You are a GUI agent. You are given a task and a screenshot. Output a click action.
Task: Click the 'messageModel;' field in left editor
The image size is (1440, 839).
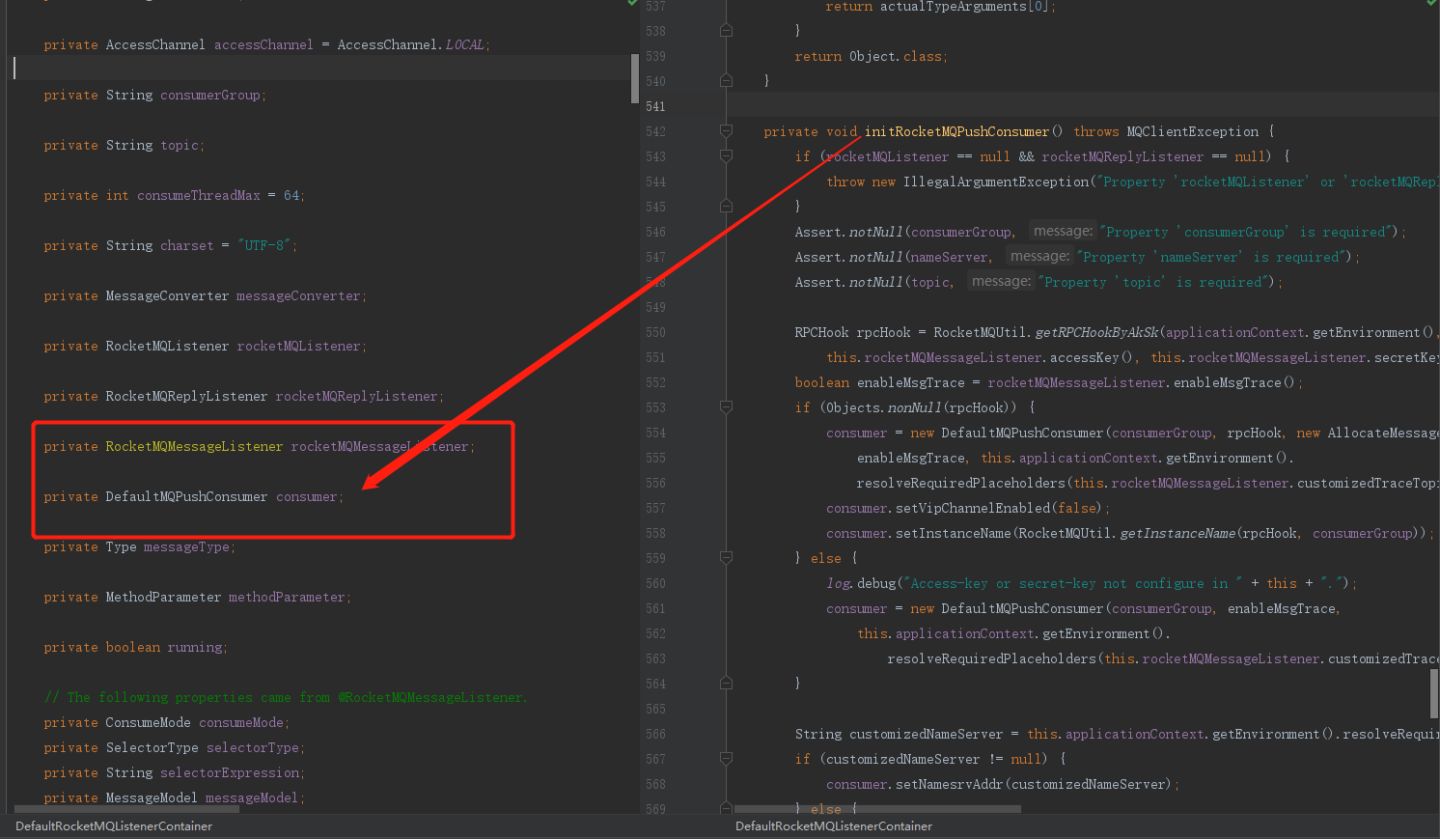coord(255,797)
